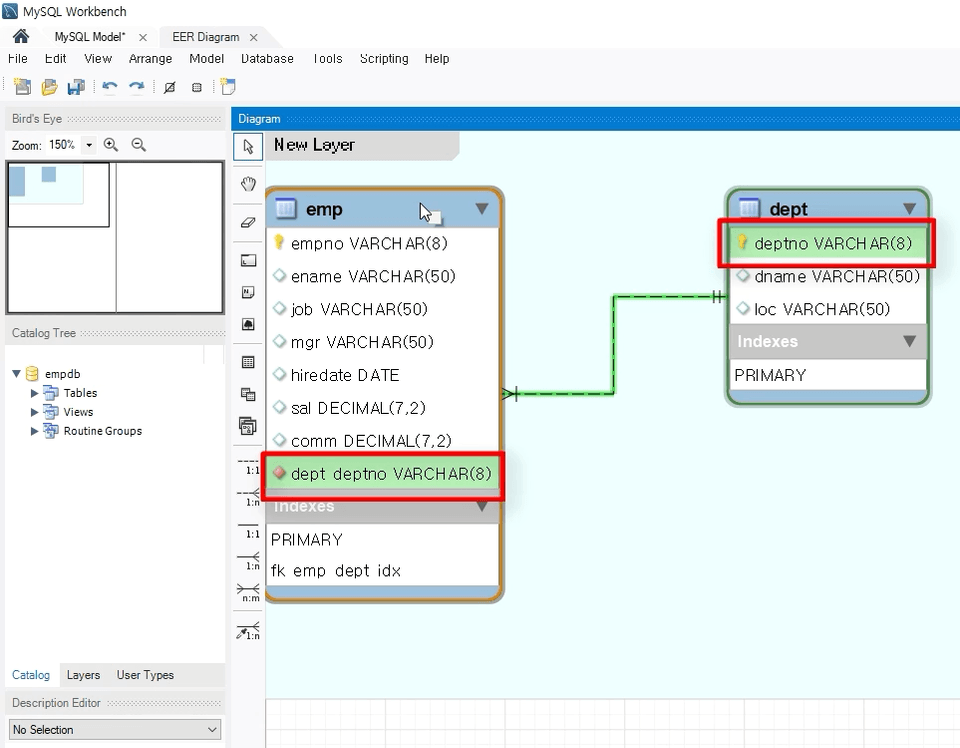Switch to the MySQL Model tab
Image resolution: width=960 pixels, height=748 pixels.
click(90, 37)
